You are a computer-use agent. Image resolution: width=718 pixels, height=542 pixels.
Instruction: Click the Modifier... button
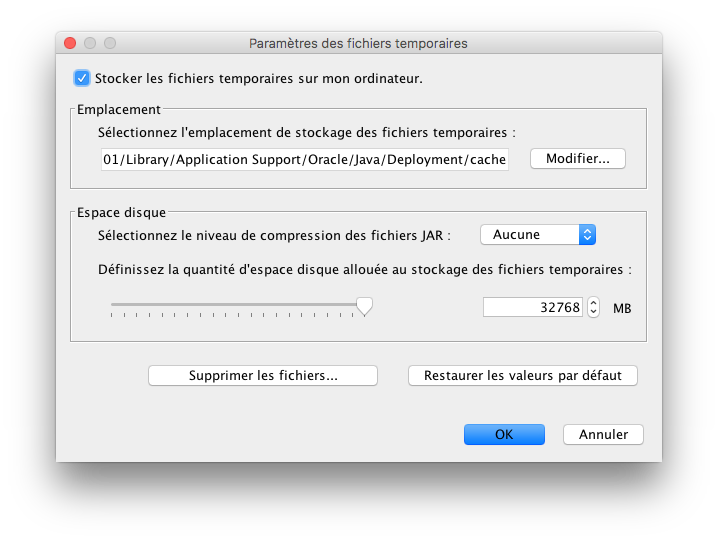pyautogui.click(x=577, y=159)
